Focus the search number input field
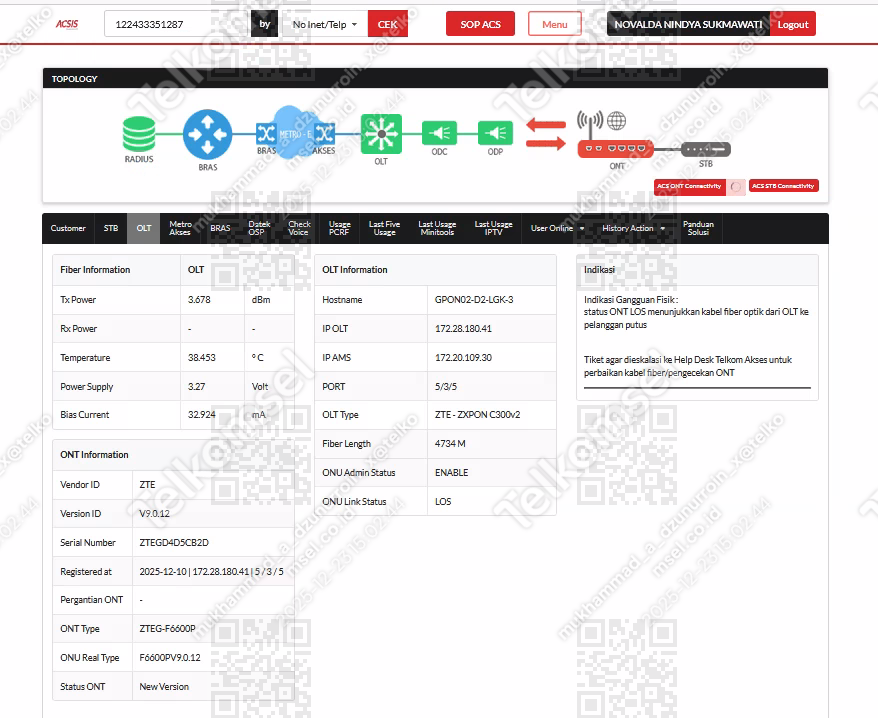878x718 pixels. pyautogui.click(x=176, y=24)
